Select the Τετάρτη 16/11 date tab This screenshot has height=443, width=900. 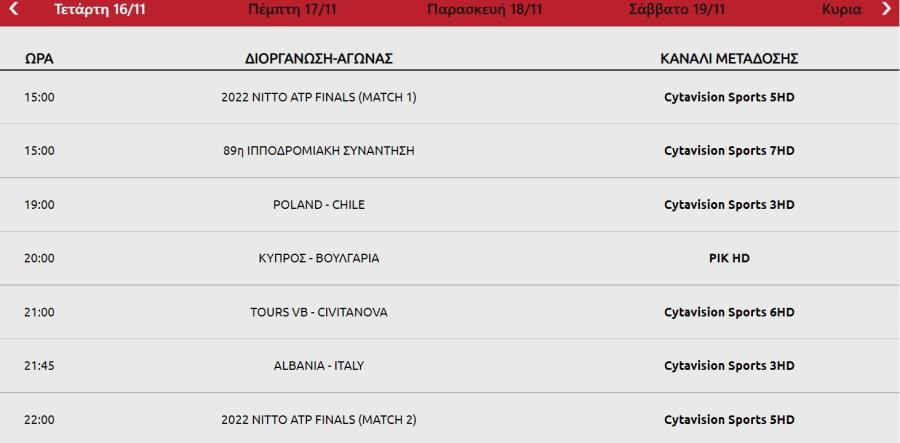[x=100, y=10]
